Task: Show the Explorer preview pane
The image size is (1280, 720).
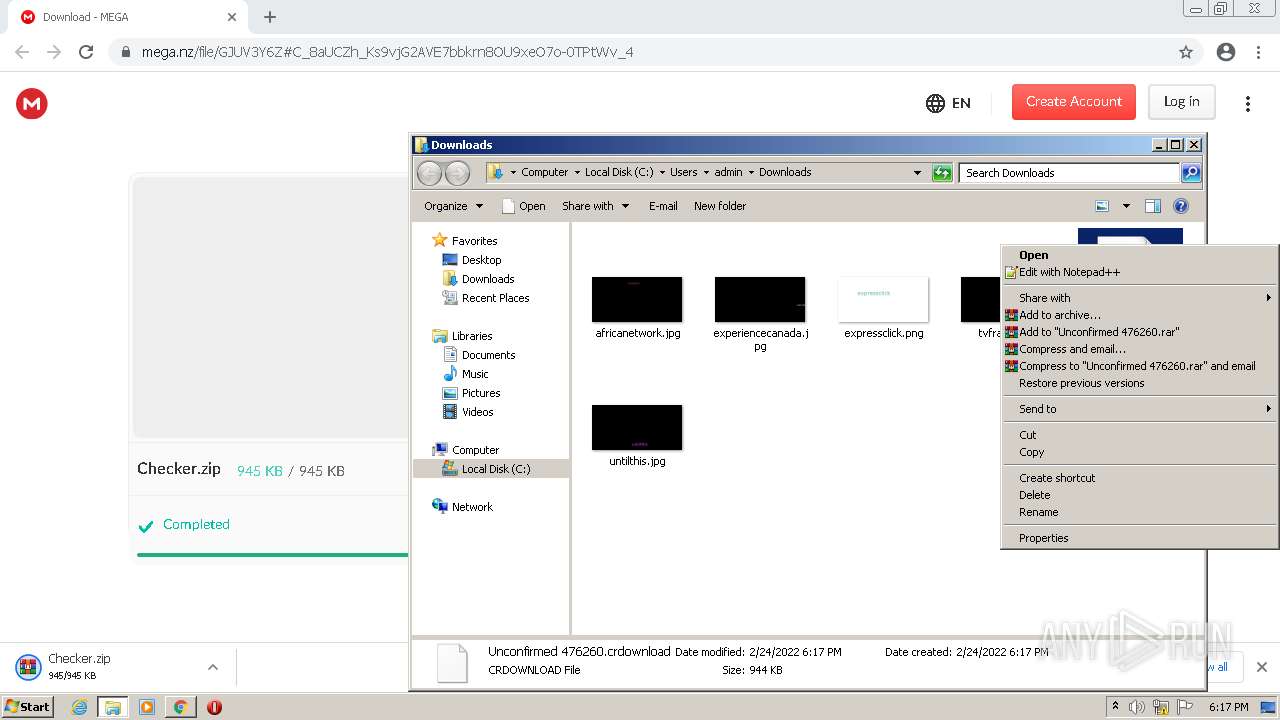Action: 1153,206
